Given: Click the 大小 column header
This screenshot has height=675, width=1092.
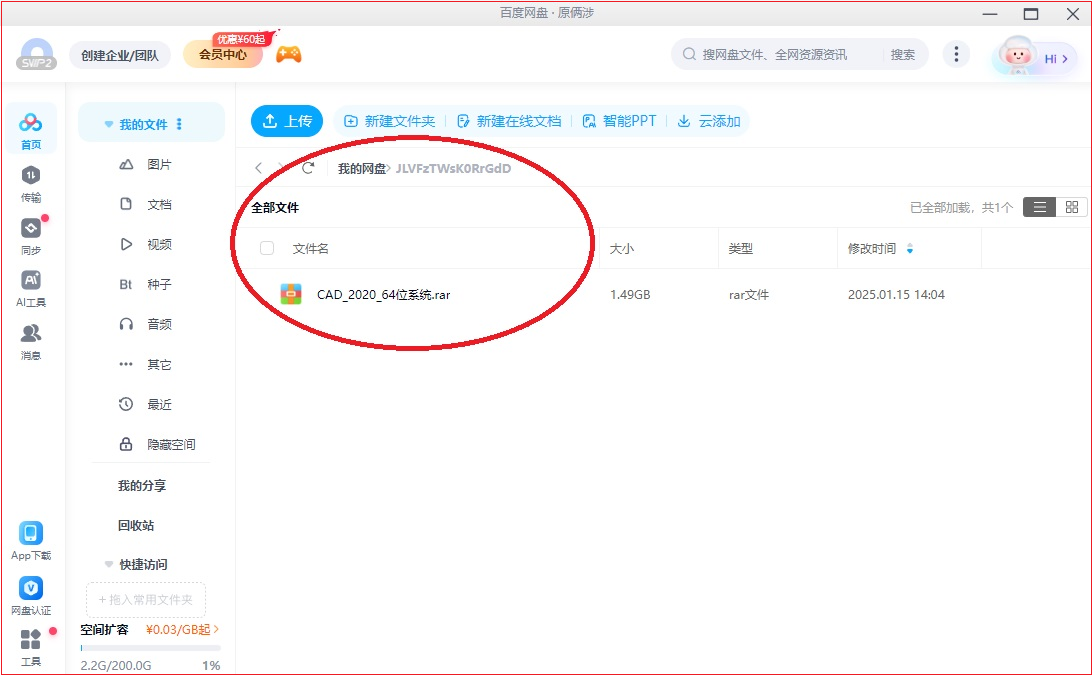Looking at the screenshot, I should pyautogui.click(x=622, y=249).
